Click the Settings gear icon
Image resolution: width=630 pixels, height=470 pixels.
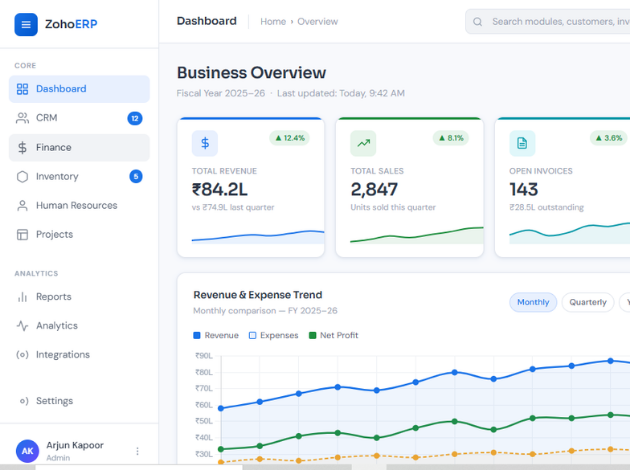[24, 401]
